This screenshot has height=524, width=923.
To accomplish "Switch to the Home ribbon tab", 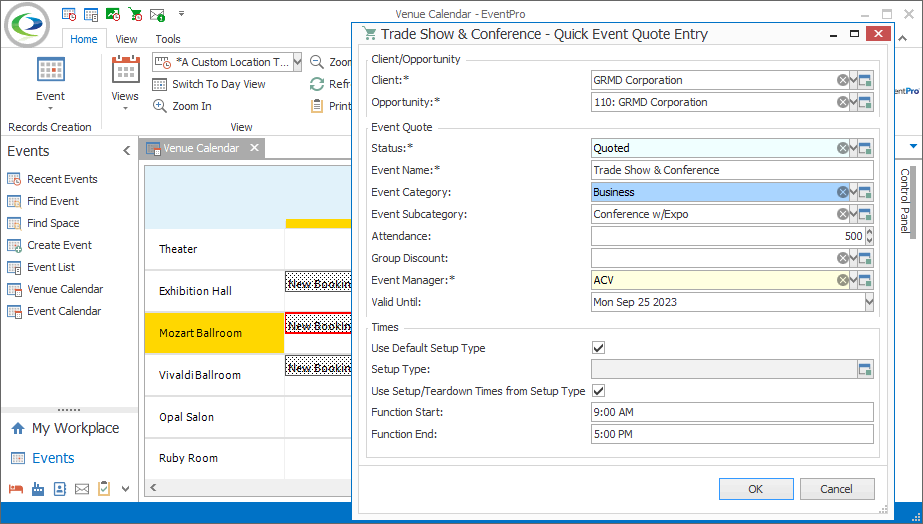I will [84, 39].
